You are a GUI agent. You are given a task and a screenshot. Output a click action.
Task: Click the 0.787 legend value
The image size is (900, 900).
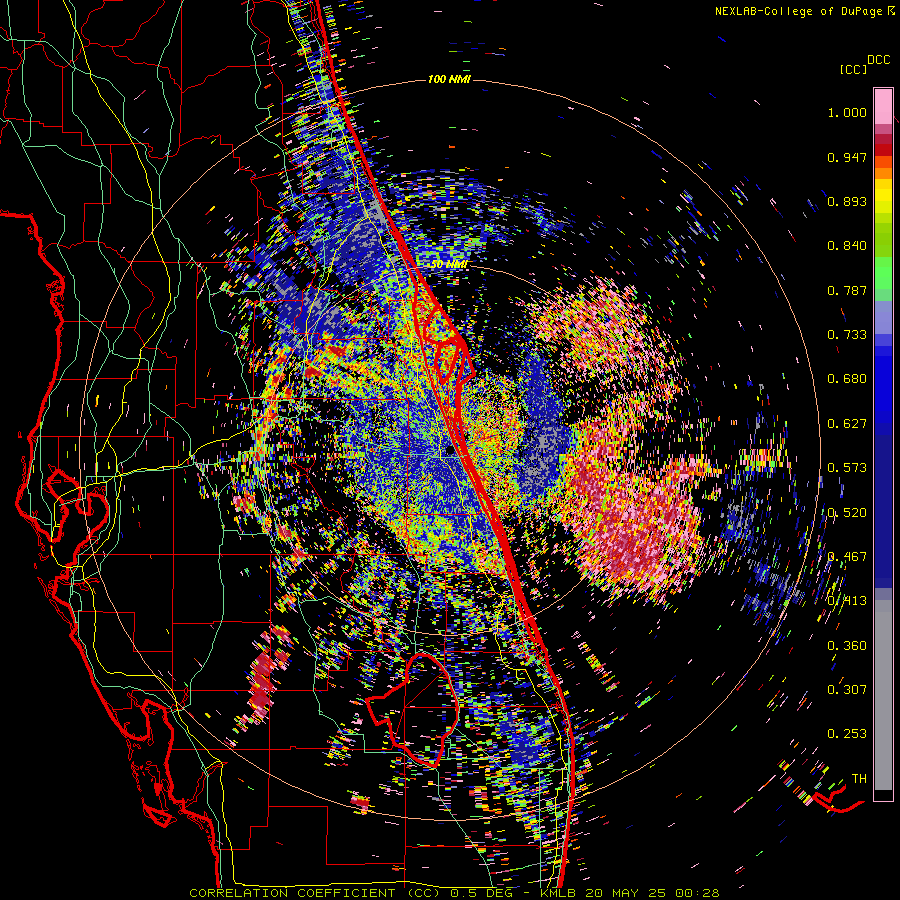847,290
